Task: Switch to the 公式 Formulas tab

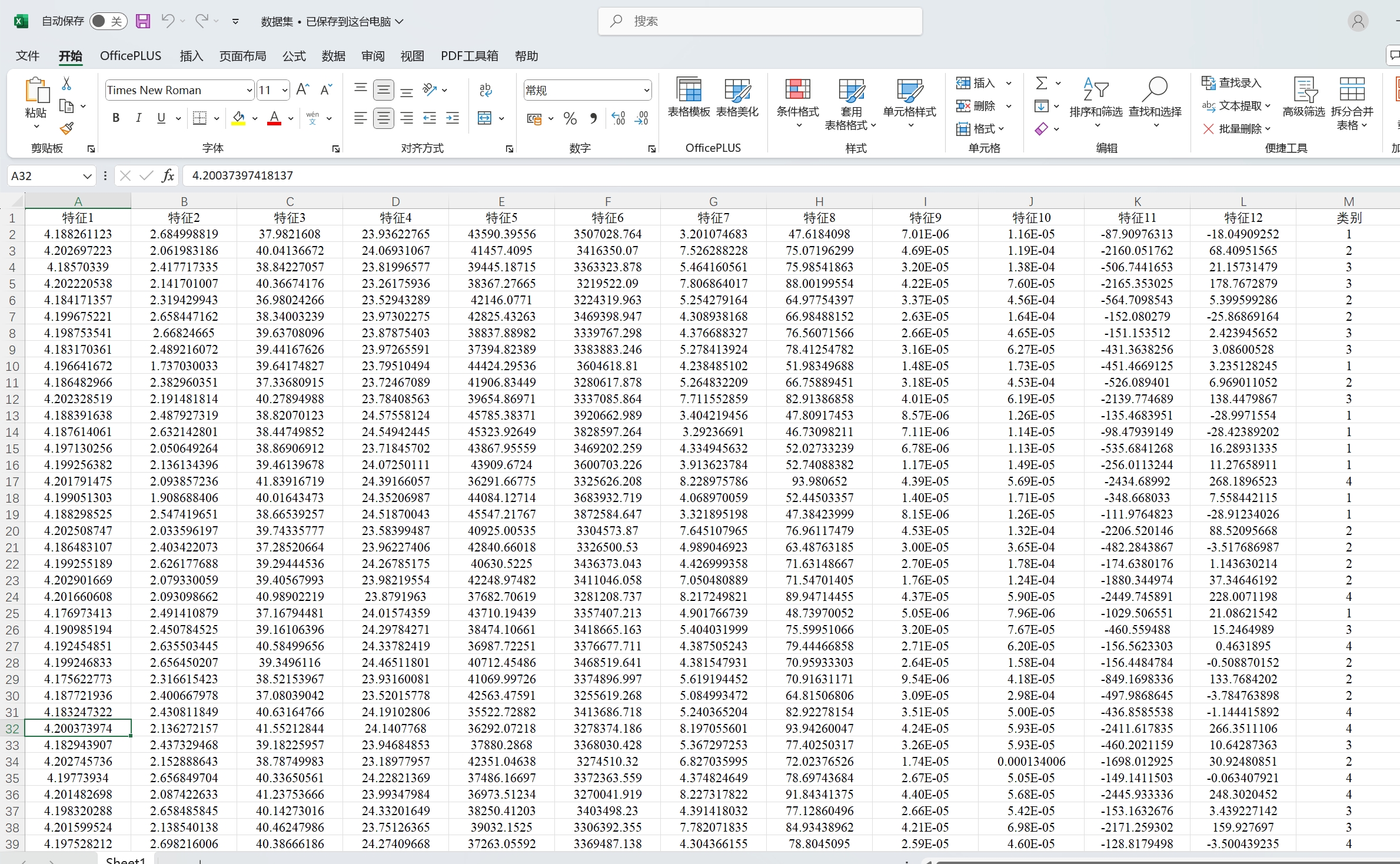Action: tap(294, 56)
